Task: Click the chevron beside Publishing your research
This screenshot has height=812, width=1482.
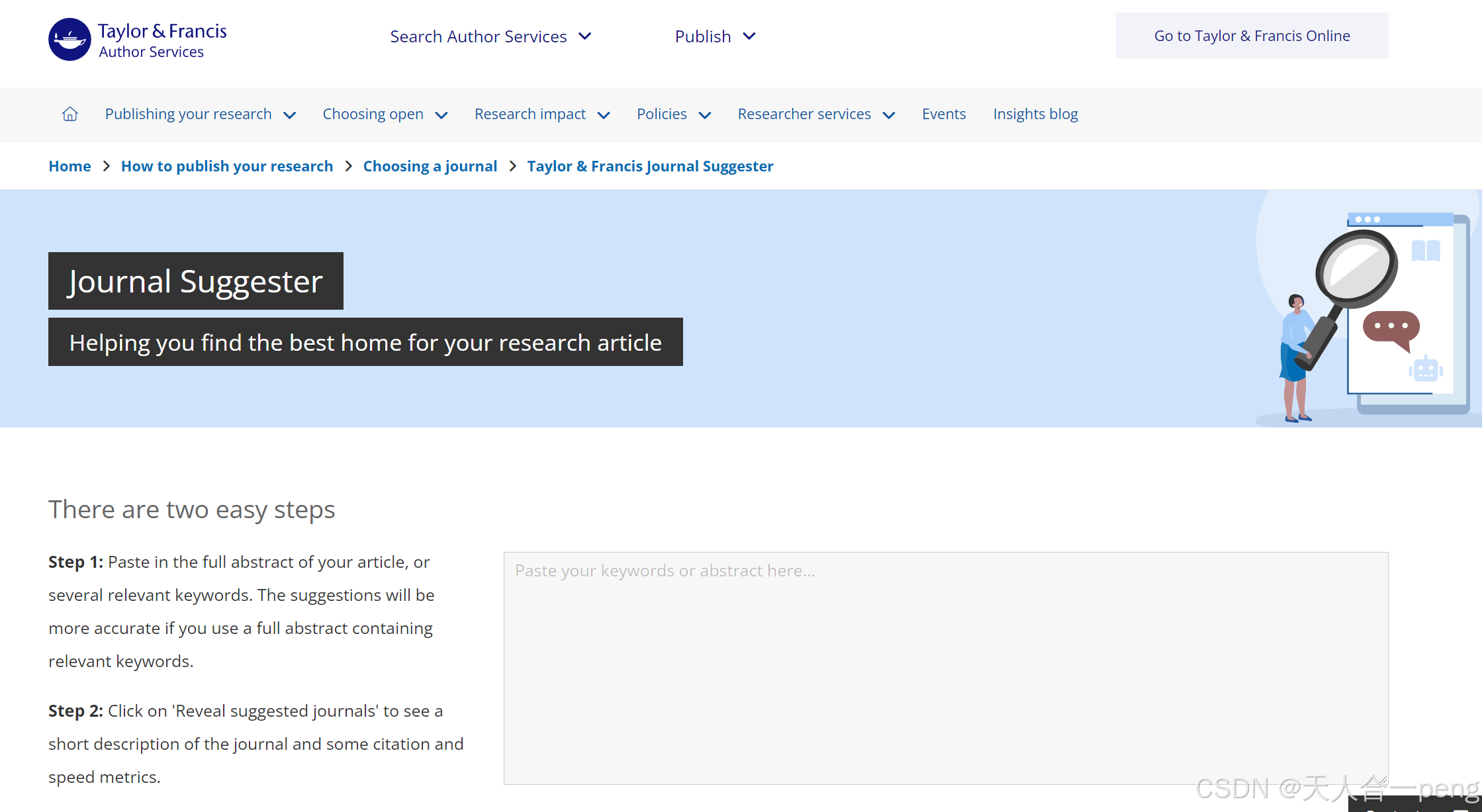Action: pos(290,115)
